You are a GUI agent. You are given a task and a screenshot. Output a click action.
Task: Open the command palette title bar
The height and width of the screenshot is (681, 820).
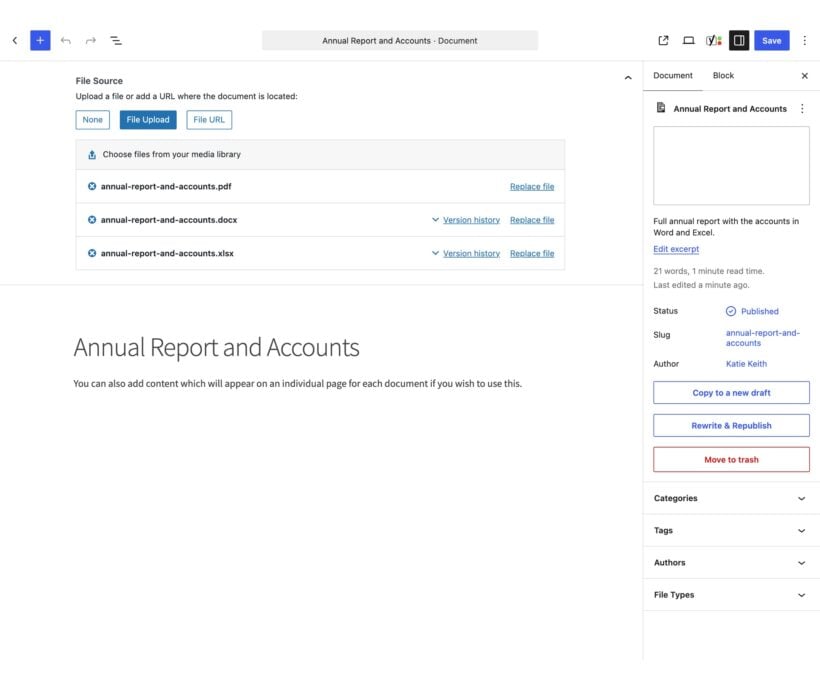[x=400, y=40]
